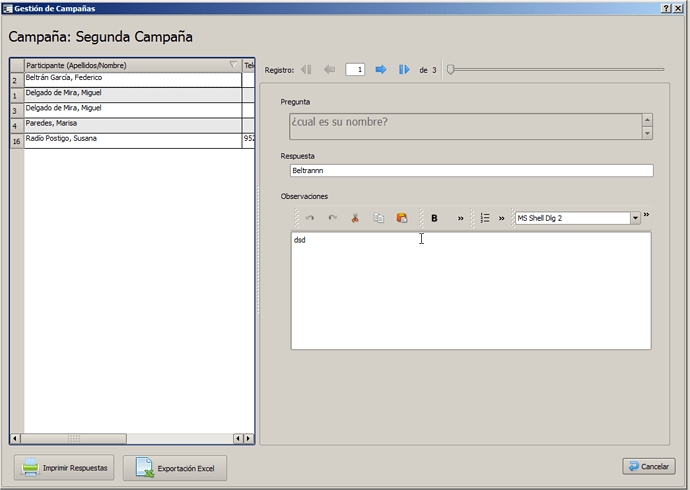Screen dimensions: 690x490
Task: Select the row Paredes, Marisa
Action: pos(132,125)
